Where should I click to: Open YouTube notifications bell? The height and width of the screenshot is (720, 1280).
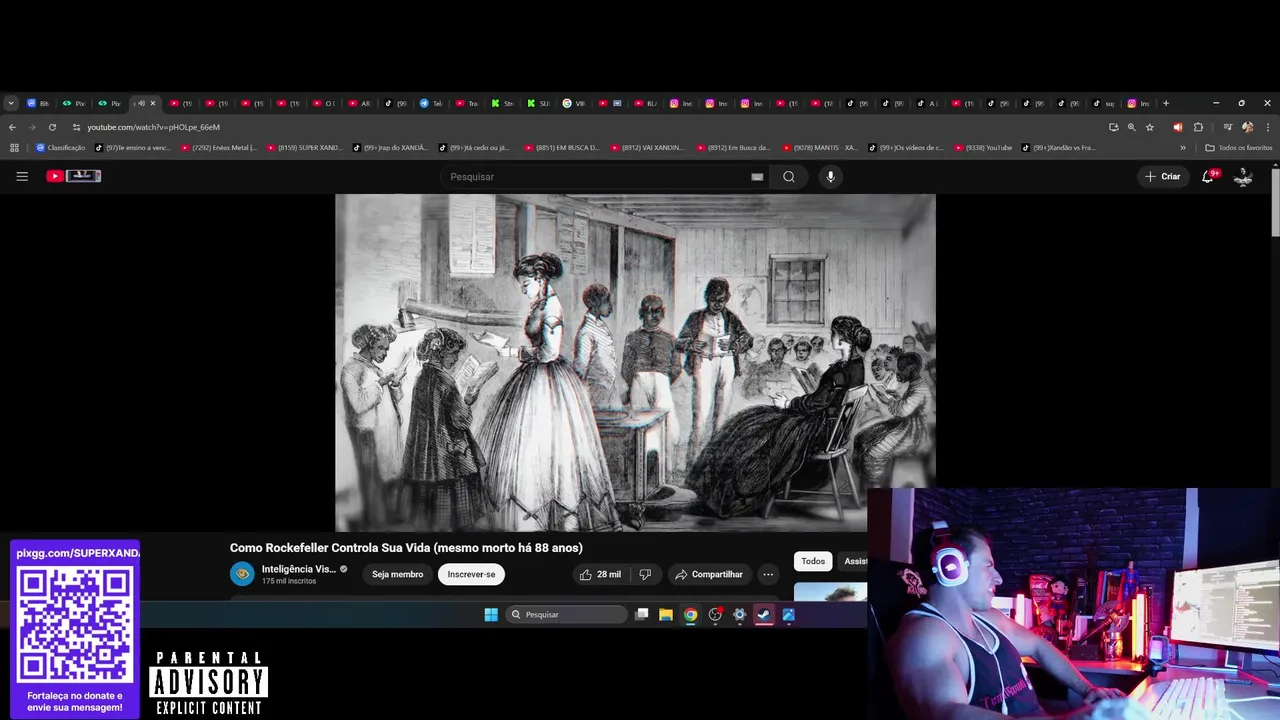click(x=1208, y=176)
